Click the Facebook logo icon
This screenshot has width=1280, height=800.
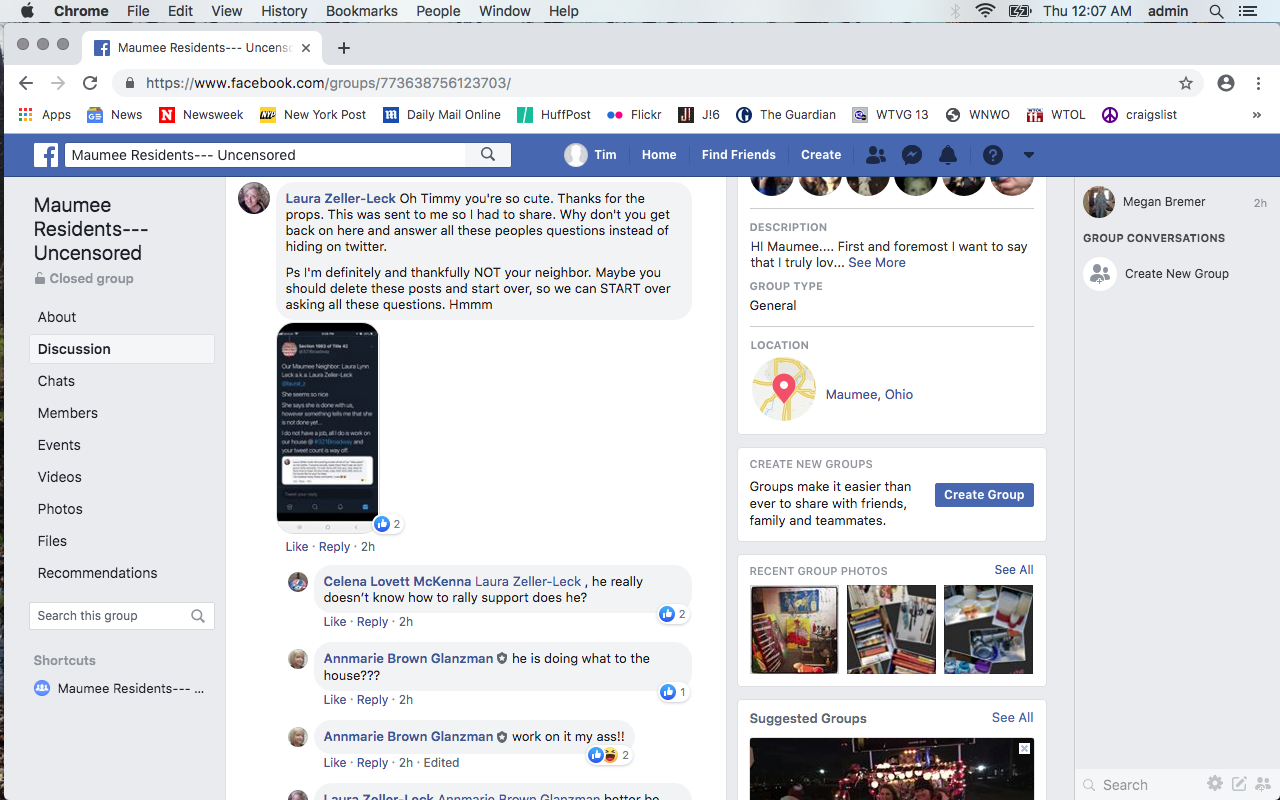click(x=46, y=155)
